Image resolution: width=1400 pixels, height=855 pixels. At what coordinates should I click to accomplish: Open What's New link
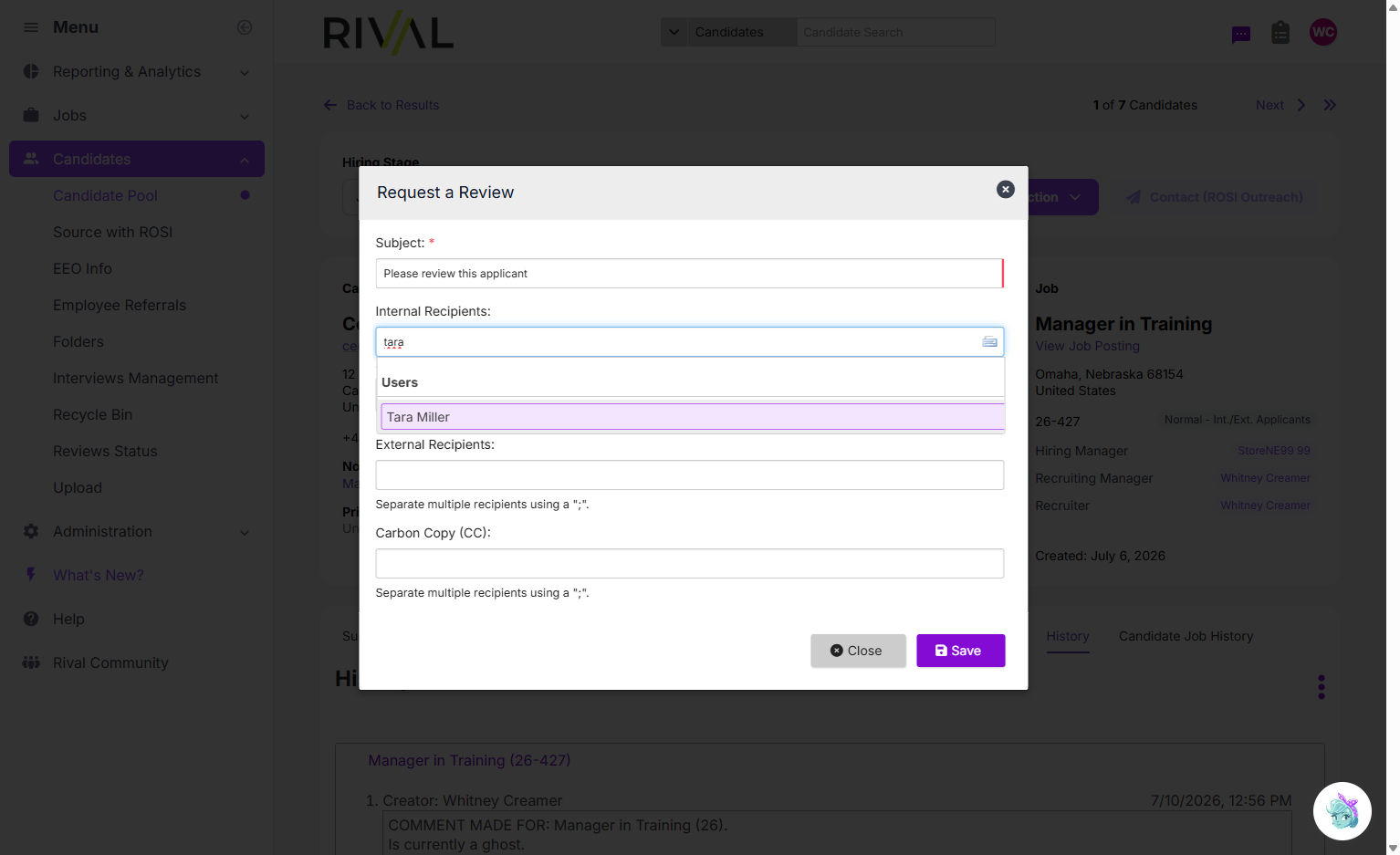(x=99, y=575)
